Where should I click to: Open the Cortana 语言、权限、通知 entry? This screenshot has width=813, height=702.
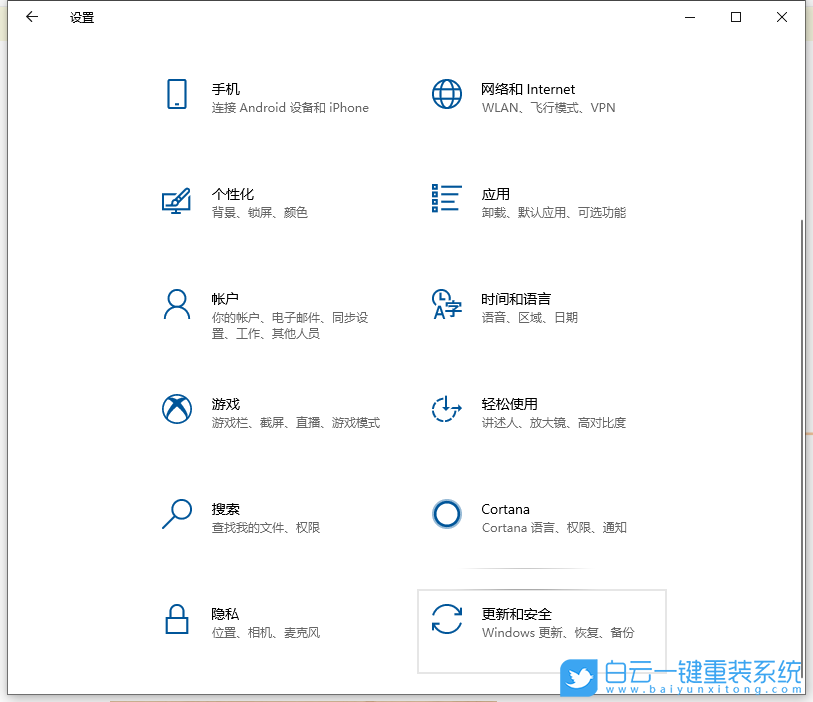pos(540,517)
